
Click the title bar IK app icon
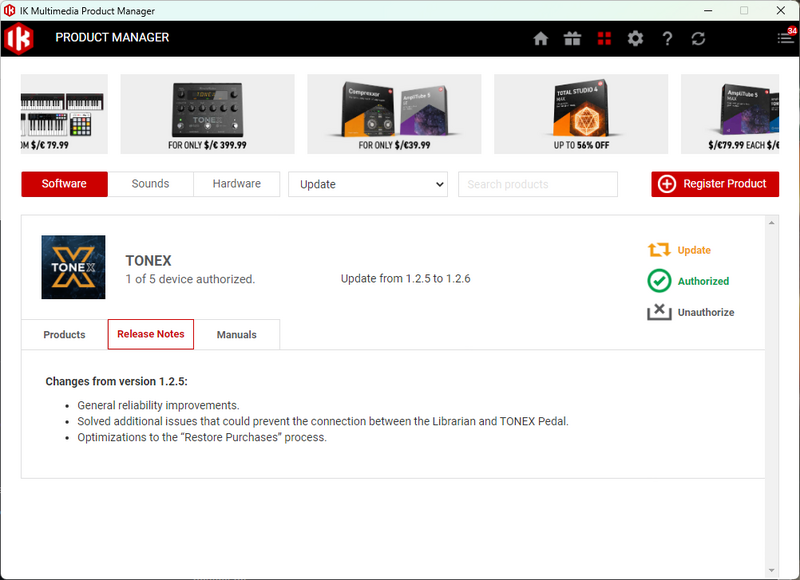pos(10,10)
